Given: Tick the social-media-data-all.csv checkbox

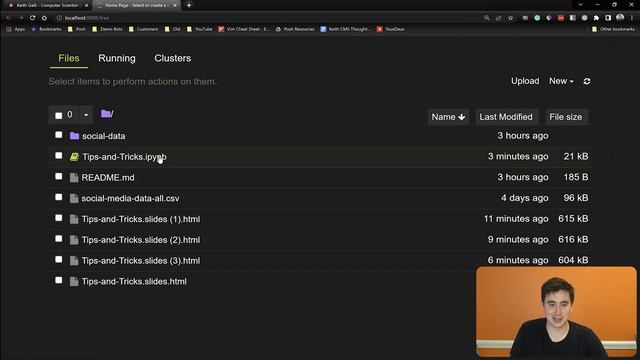Looking at the screenshot, I should [x=59, y=197].
